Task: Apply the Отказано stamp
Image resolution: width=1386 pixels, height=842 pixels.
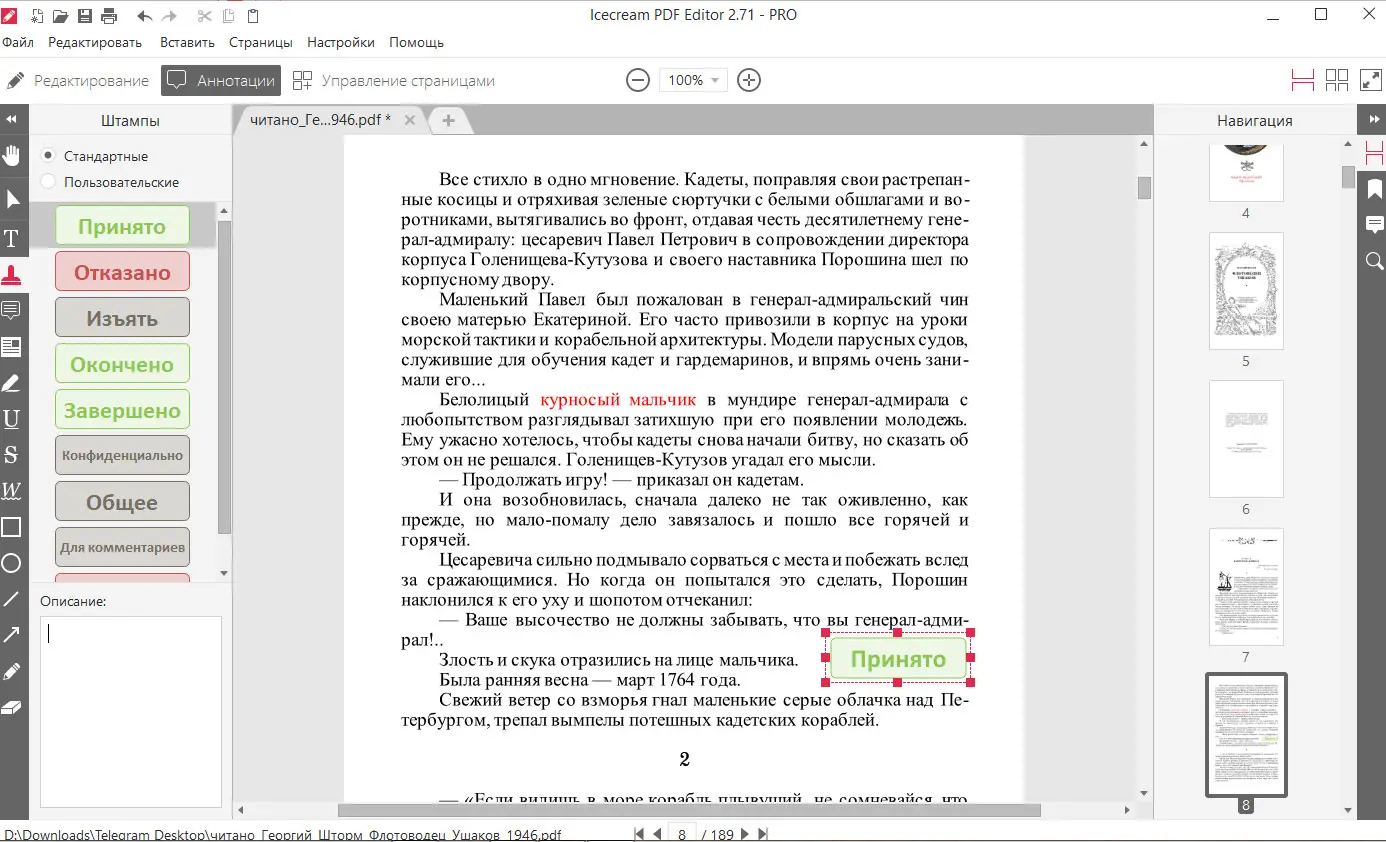Action: [121, 272]
